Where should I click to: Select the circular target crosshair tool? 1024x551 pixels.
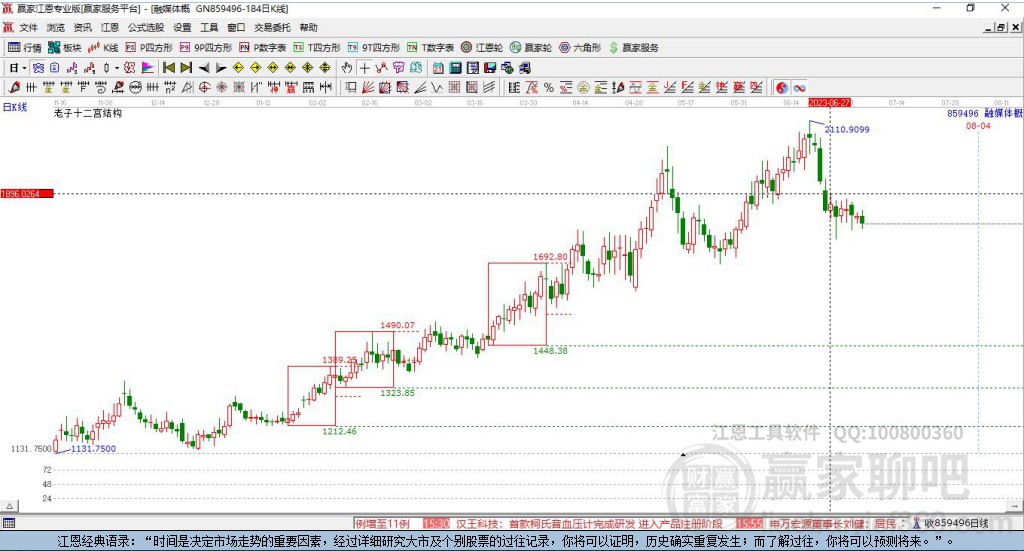pyautogui.click(x=204, y=87)
